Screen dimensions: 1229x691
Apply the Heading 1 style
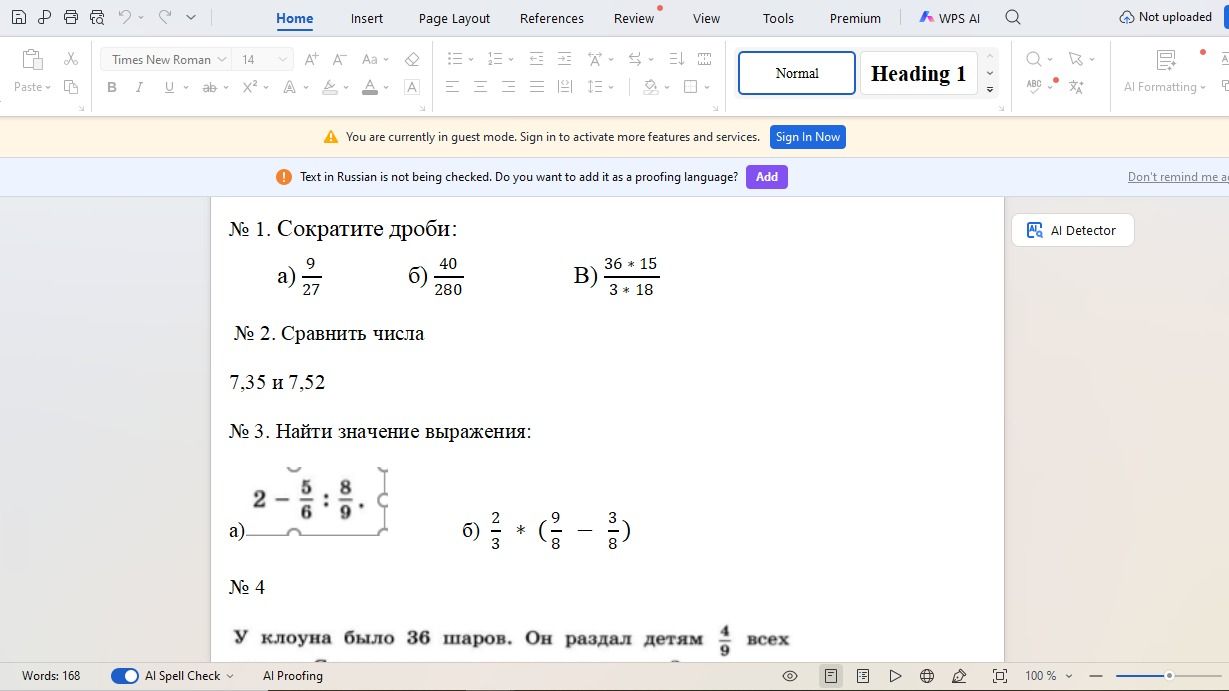[x=918, y=73]
